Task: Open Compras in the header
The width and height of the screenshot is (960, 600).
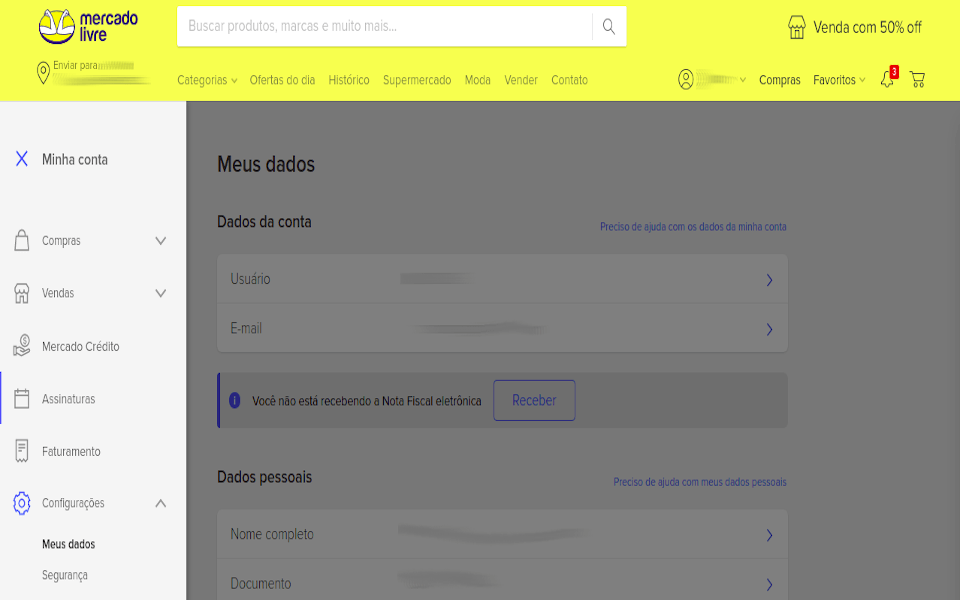Action: (x=779, y=80)
